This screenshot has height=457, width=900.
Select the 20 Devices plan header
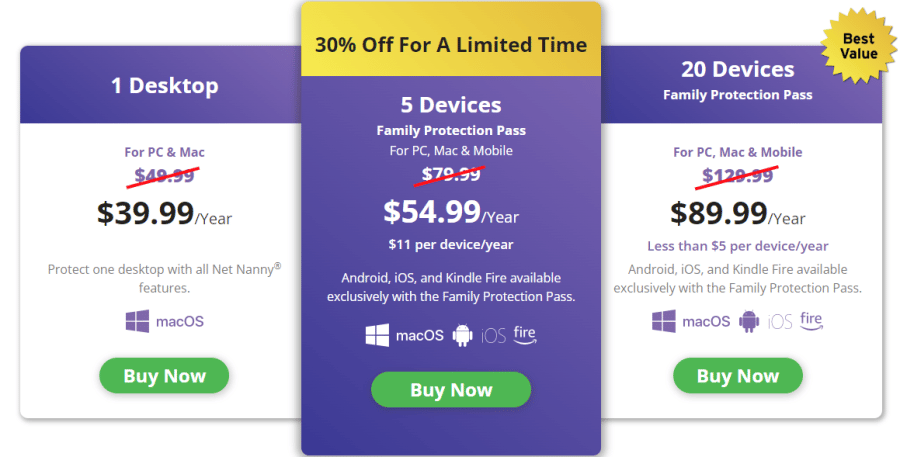[x=740, y=80]
